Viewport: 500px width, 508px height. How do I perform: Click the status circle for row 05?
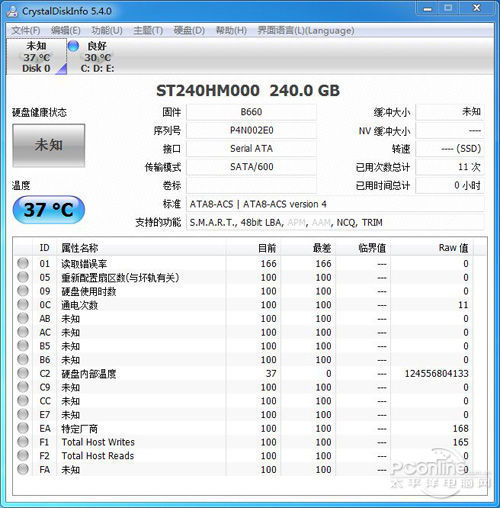(23, 277)
